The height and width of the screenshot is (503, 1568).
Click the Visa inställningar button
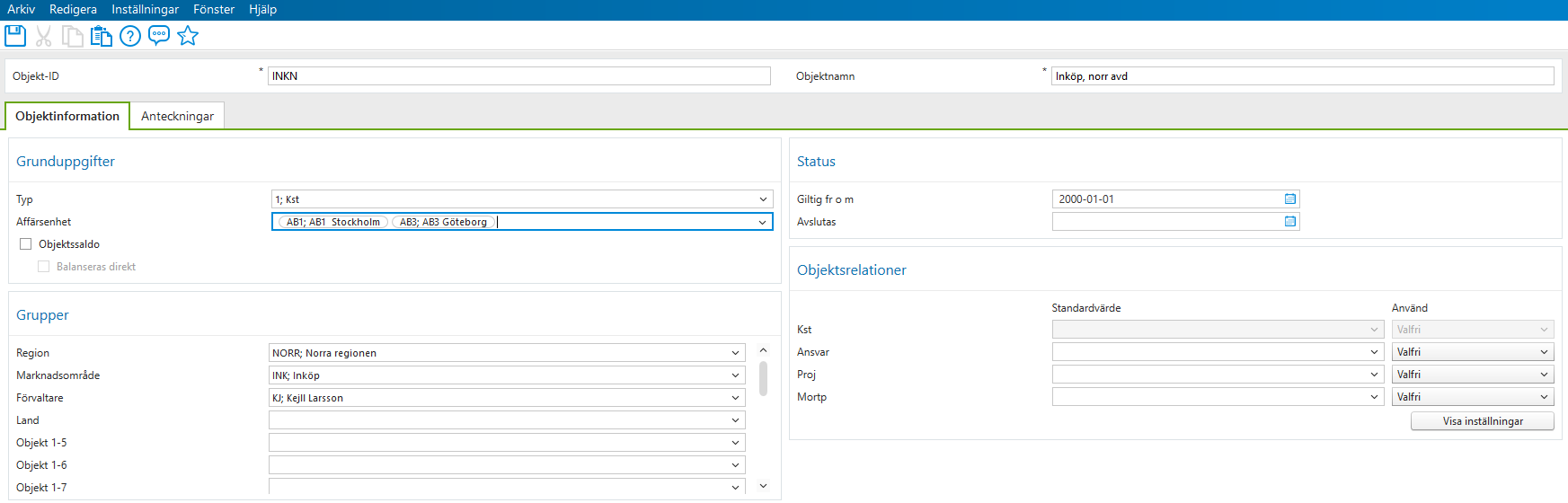pyautogui.click(x=1483, y=421)
